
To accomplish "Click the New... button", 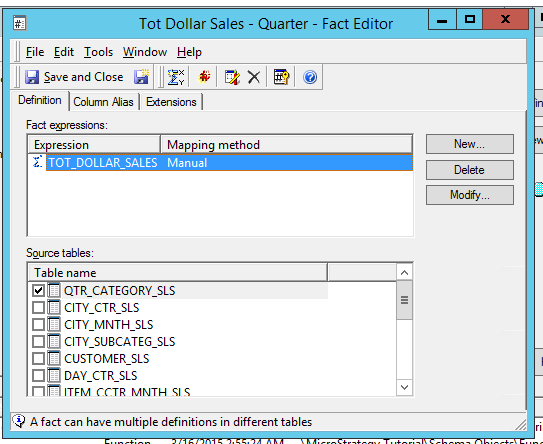I will pyautogui.click(x=470, y=144).
